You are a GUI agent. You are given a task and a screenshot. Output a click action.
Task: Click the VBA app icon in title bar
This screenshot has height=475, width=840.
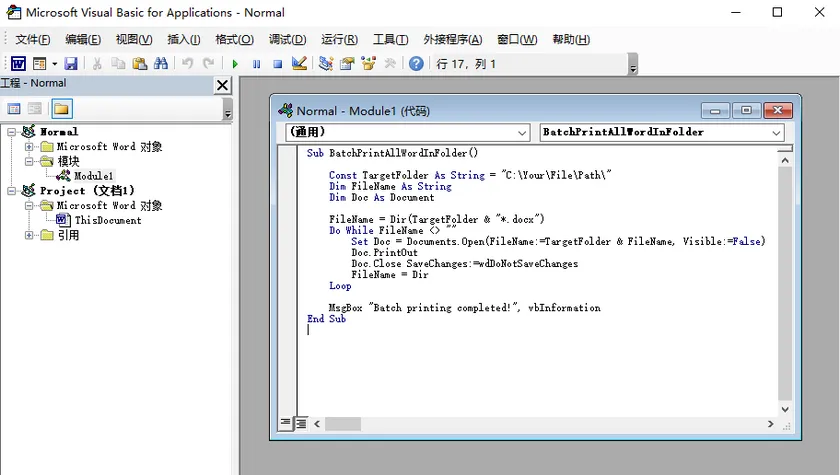(13, 12)
